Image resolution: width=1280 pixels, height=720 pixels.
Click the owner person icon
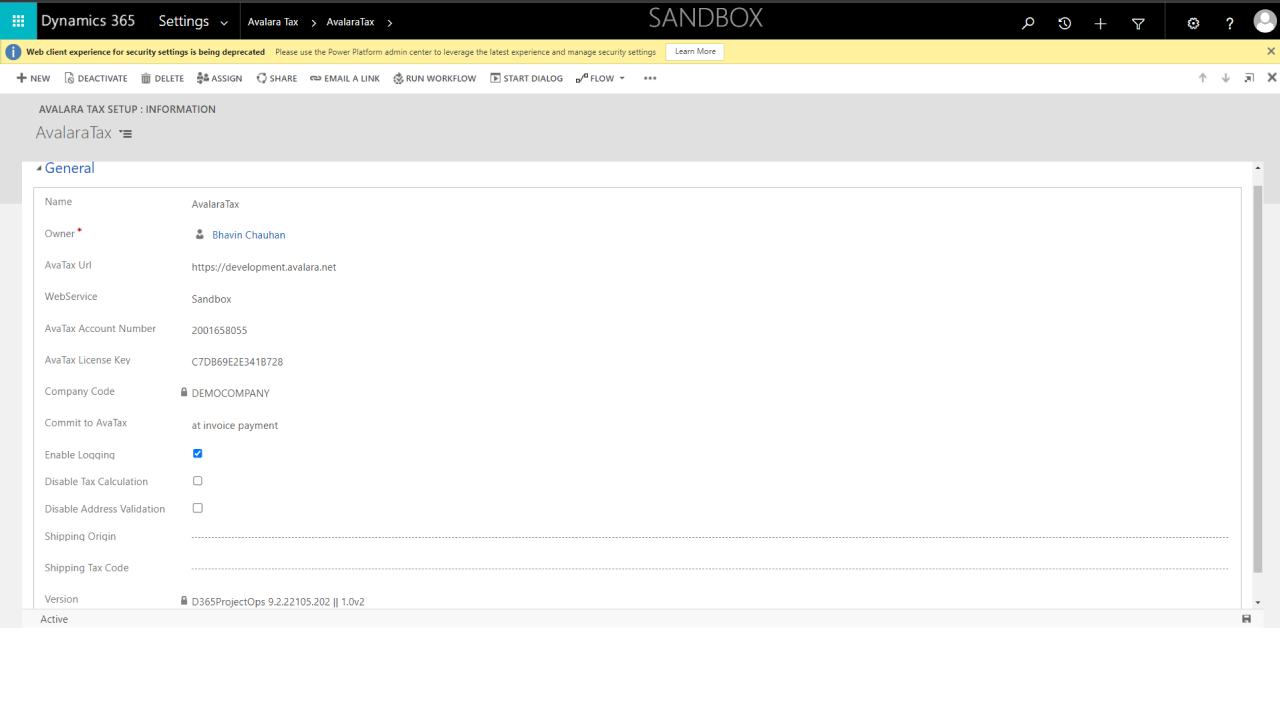199,234
